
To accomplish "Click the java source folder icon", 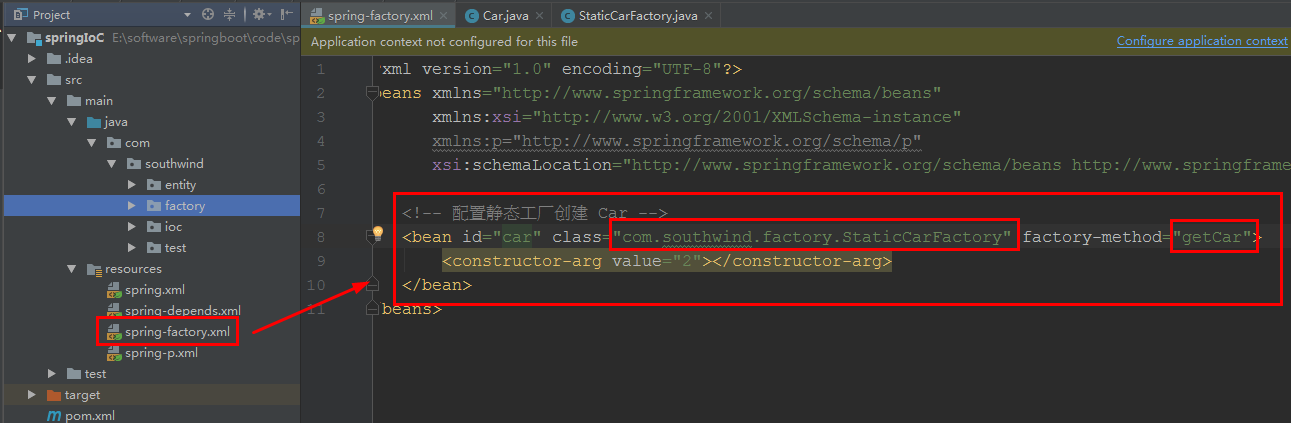I will click(x=94, y=122).
